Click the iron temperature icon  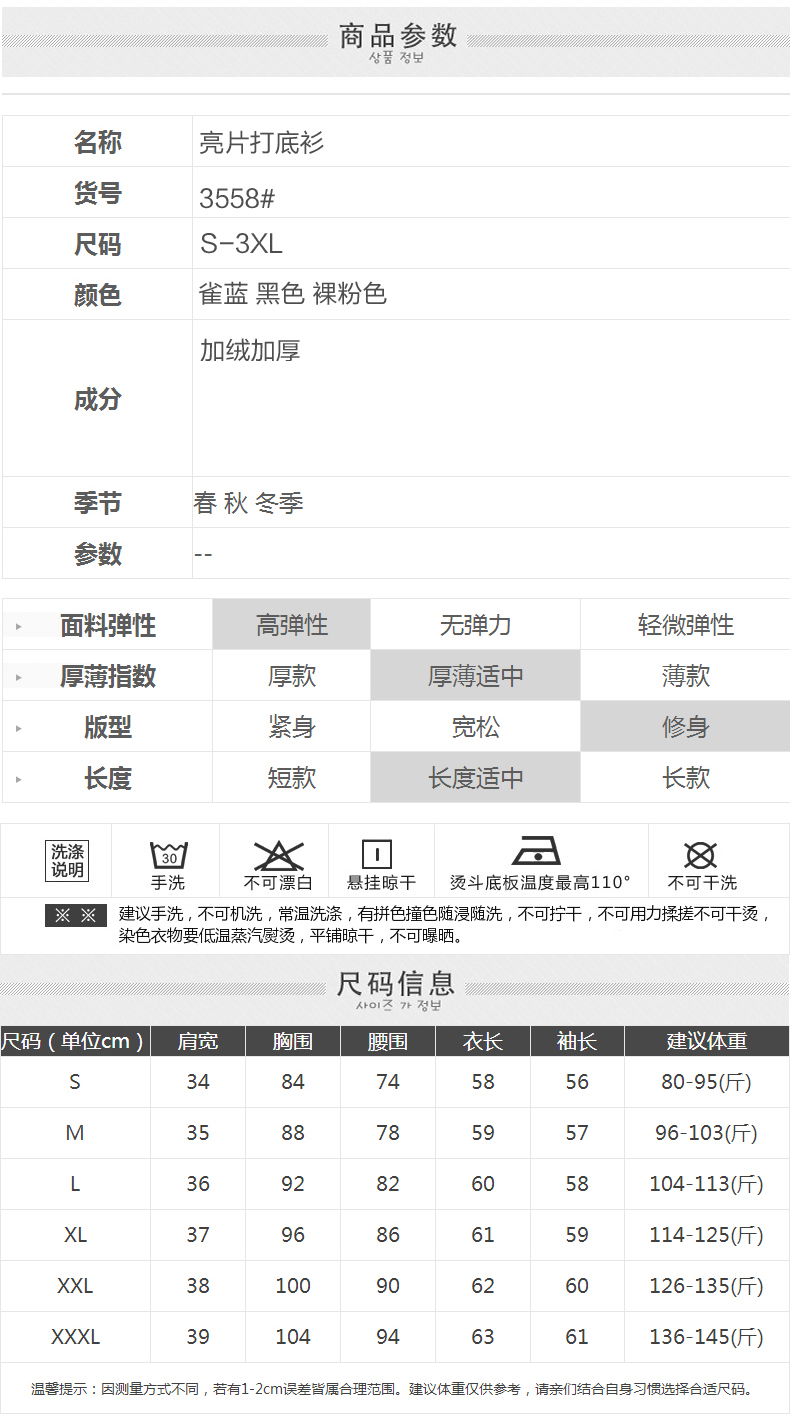[x=537, y=851]
